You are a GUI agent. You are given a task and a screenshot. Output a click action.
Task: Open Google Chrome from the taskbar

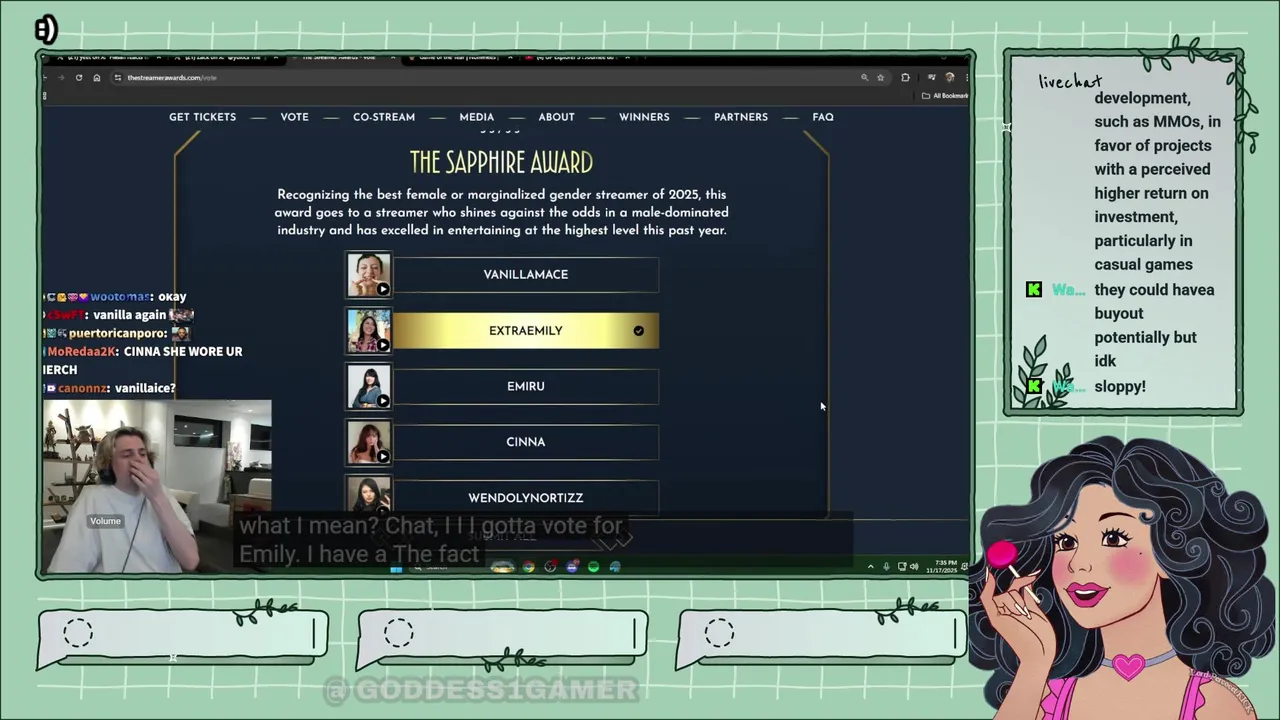click(528, 567)
